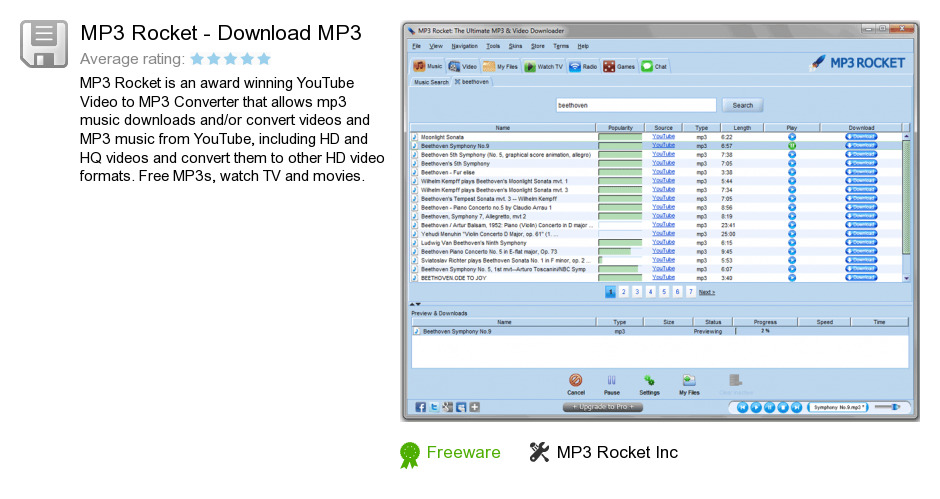Screen dimensions: 940x499
Task: Pause the download using the Pause icon
Action: [611, 384]
